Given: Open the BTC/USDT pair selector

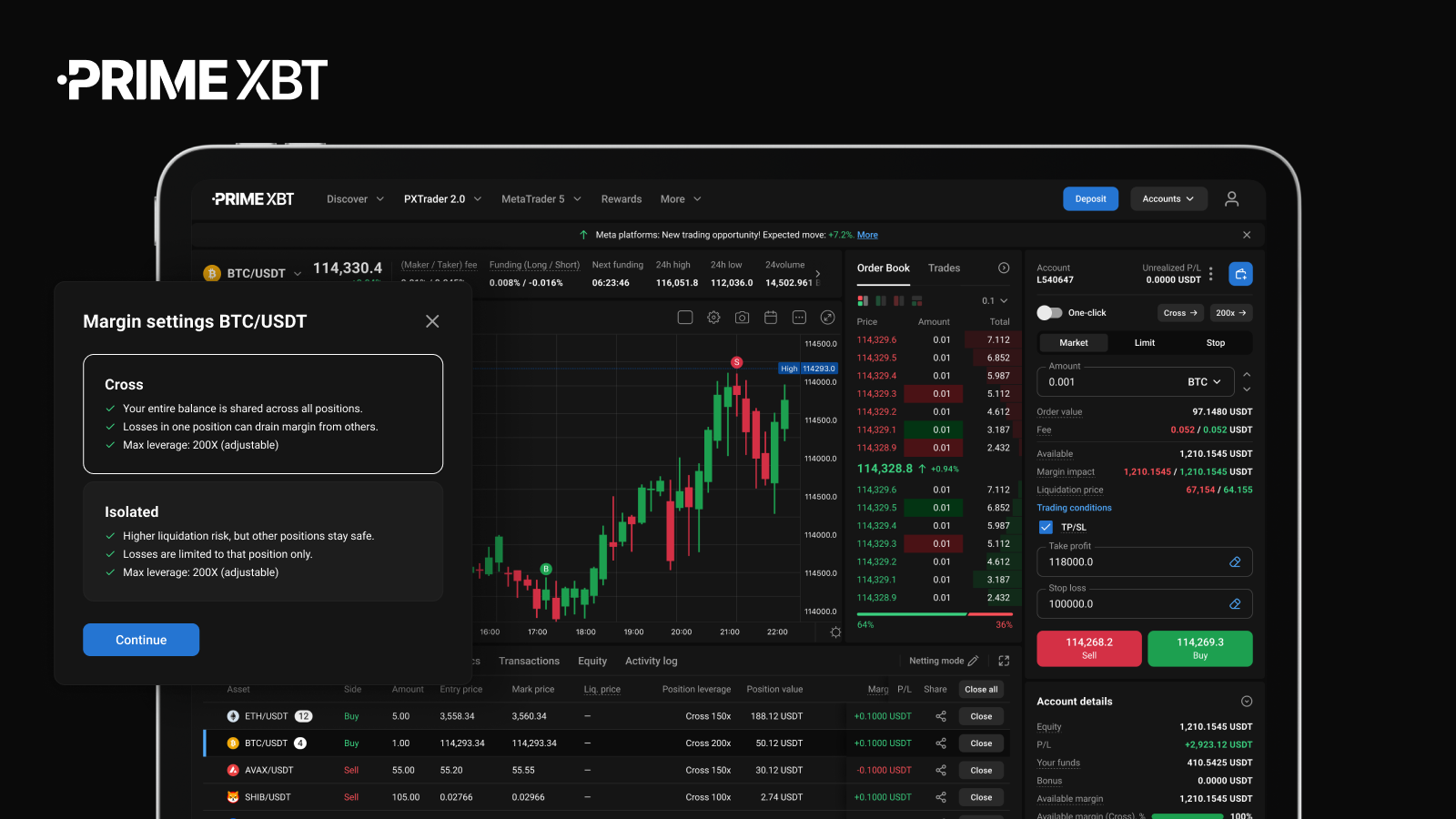Looking at the screenshot, I should (x=253, y=273).
